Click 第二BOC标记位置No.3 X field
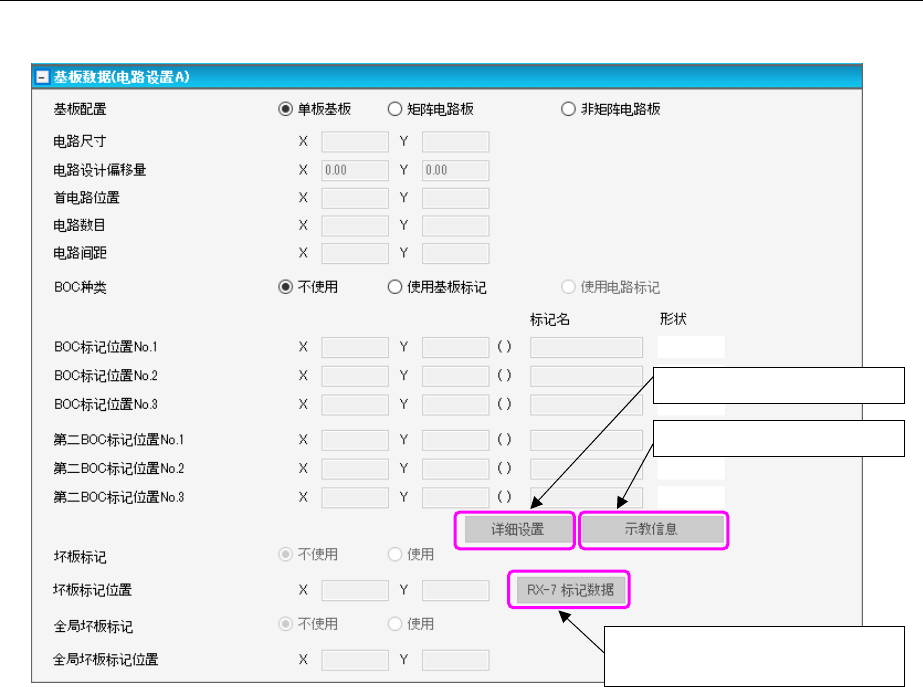This screenshot has height=687, width=923. [x=355, y=497]
